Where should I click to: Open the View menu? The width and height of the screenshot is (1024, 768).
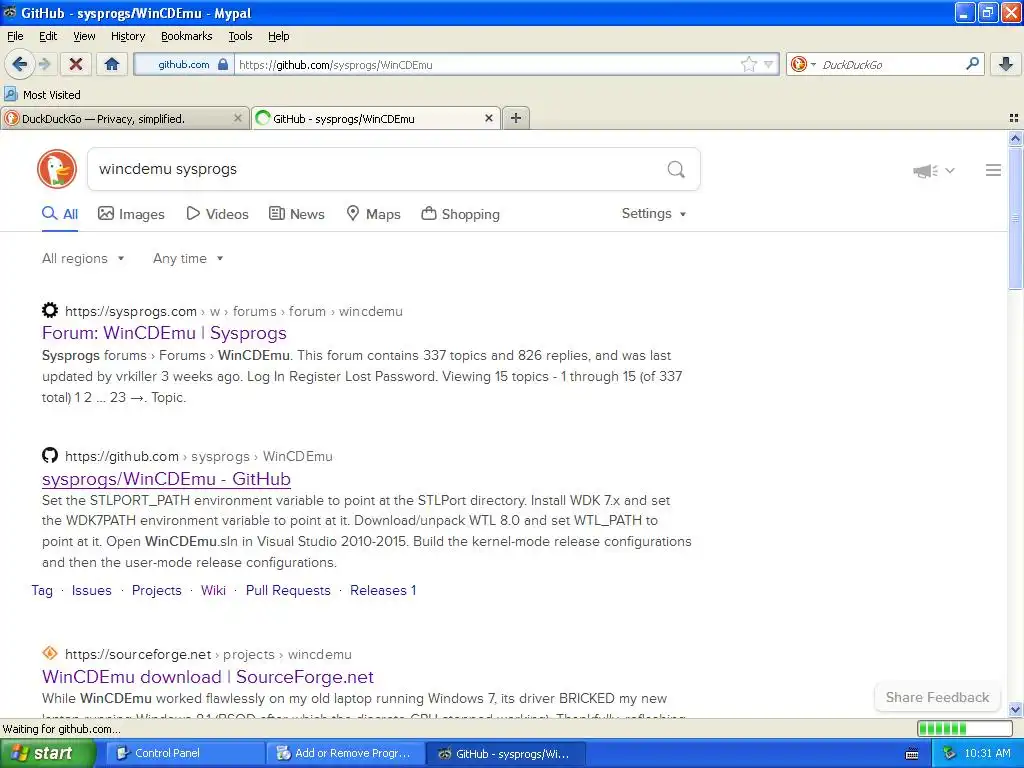pos(84,36)
